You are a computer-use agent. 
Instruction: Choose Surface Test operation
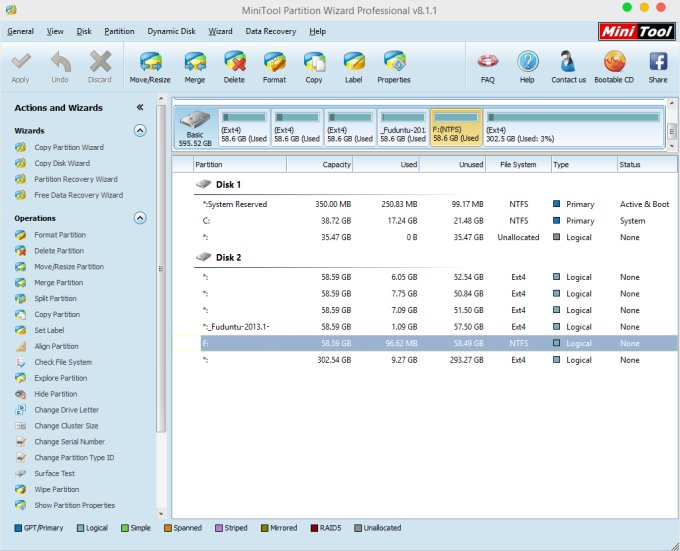click(x=54, y=473)
